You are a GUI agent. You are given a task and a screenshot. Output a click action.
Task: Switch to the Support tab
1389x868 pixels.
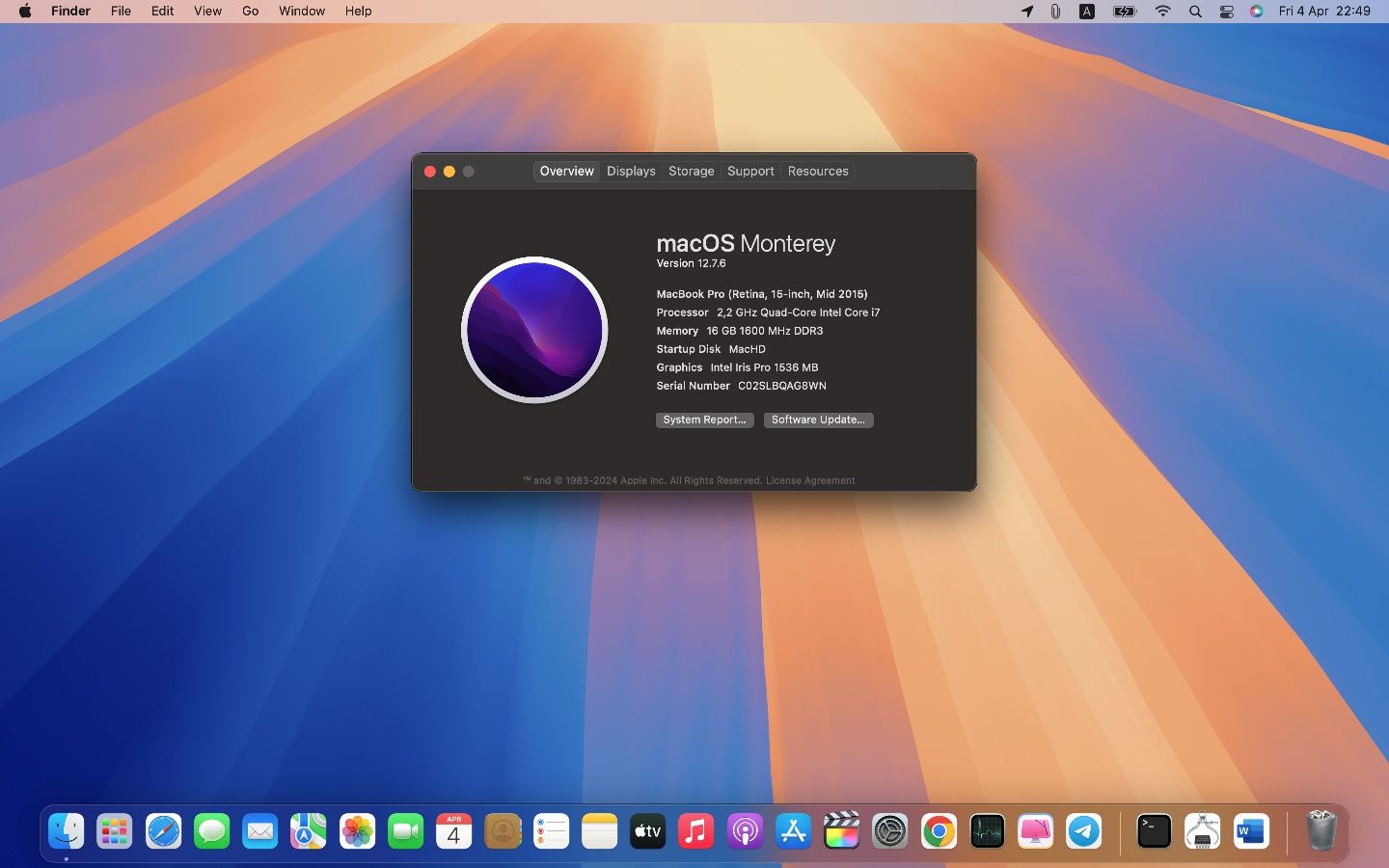[x=750, y=171]
